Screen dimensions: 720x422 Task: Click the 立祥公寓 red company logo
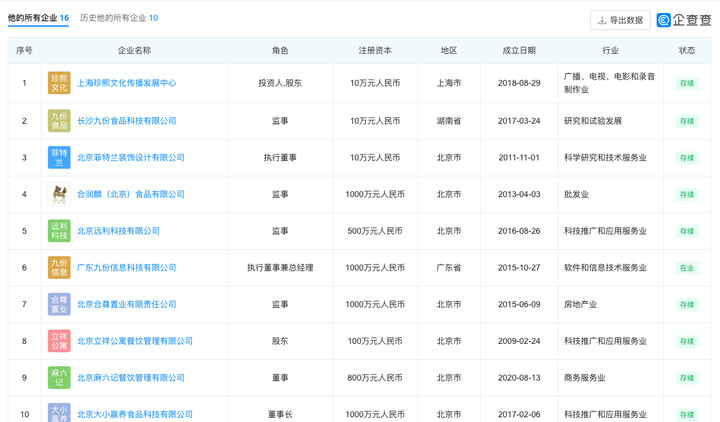click(x=59, y=341)
